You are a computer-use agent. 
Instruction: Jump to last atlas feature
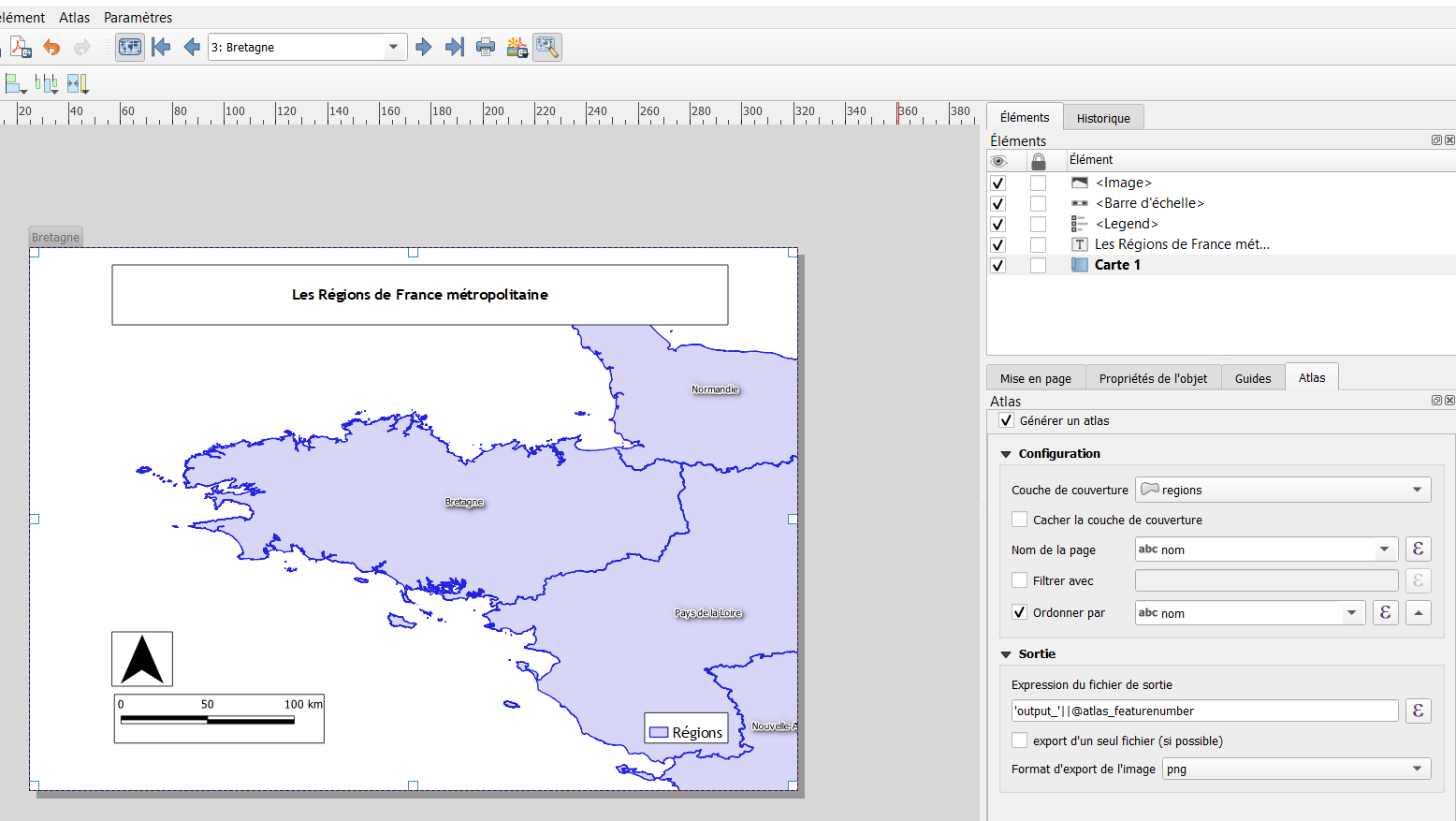coord(455,47)
